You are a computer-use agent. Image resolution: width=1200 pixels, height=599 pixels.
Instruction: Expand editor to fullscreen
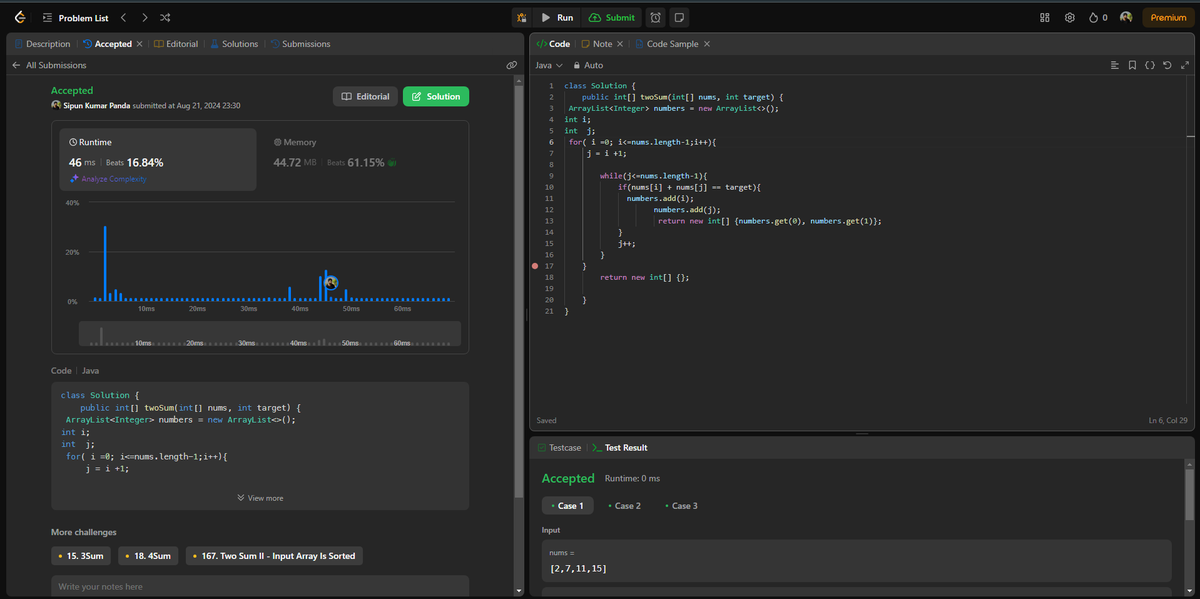(1184, 65)
